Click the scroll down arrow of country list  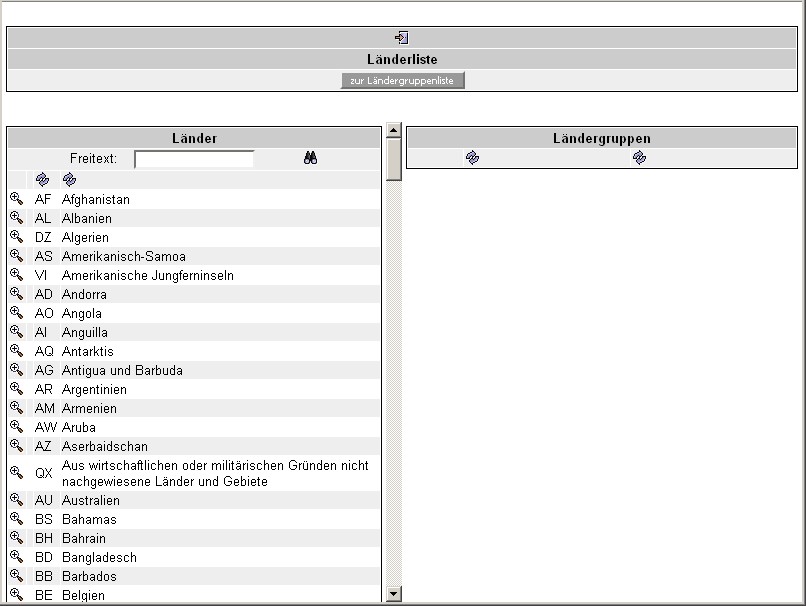pyautogui.click(x=393, y=594)
